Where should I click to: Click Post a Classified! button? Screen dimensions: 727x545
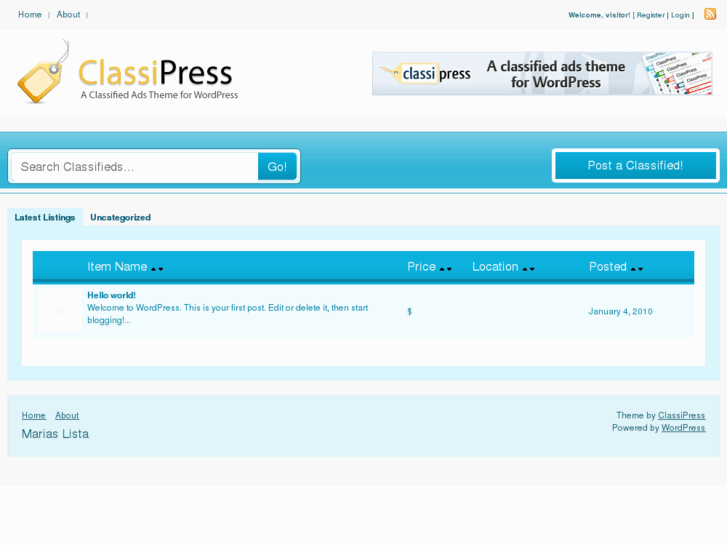(x=635, y=166)
